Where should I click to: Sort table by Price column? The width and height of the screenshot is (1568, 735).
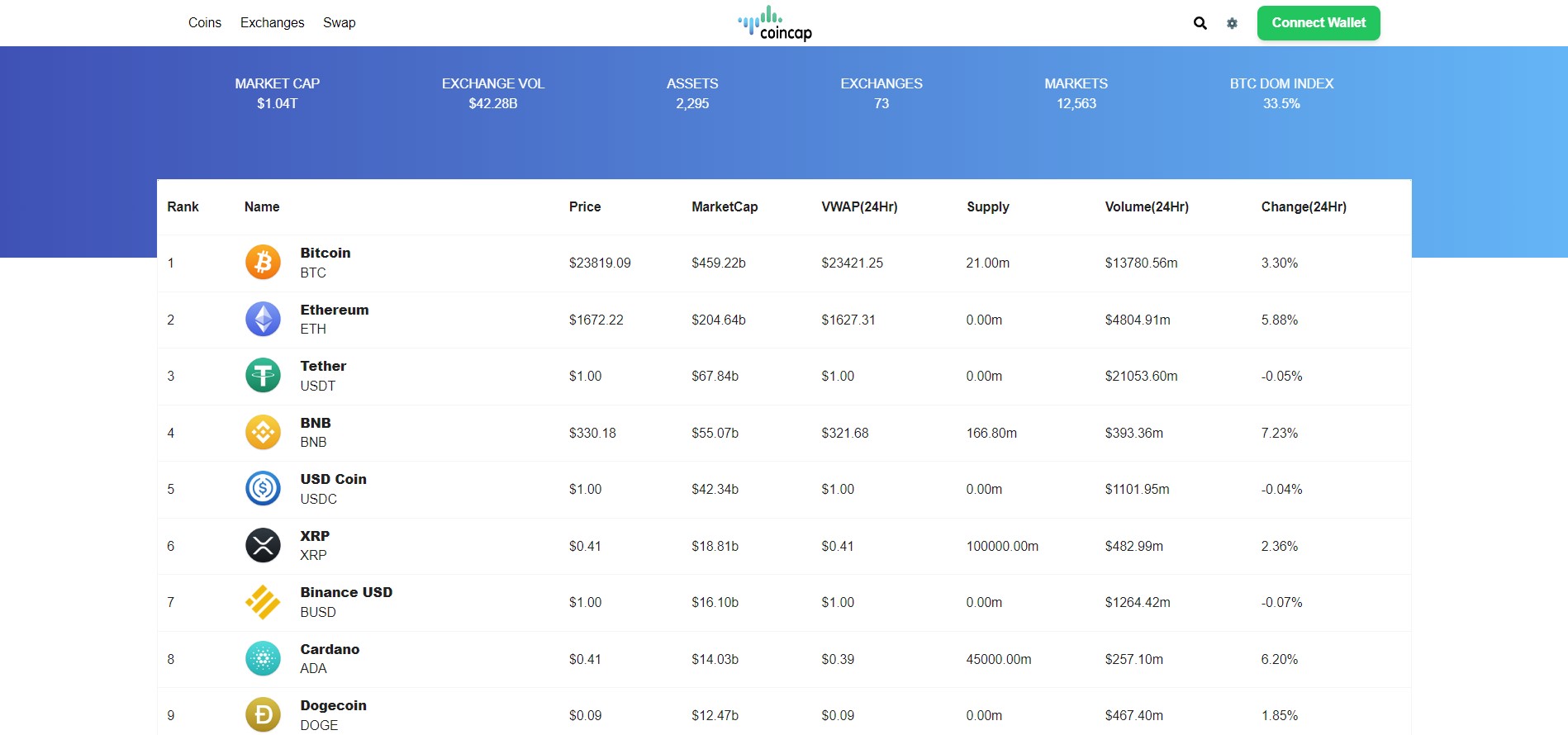click(x=584, y=207)
